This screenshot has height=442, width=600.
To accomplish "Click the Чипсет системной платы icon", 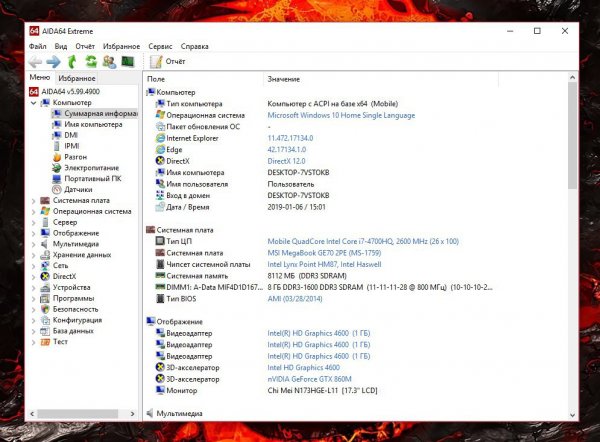I will [160, 264].
